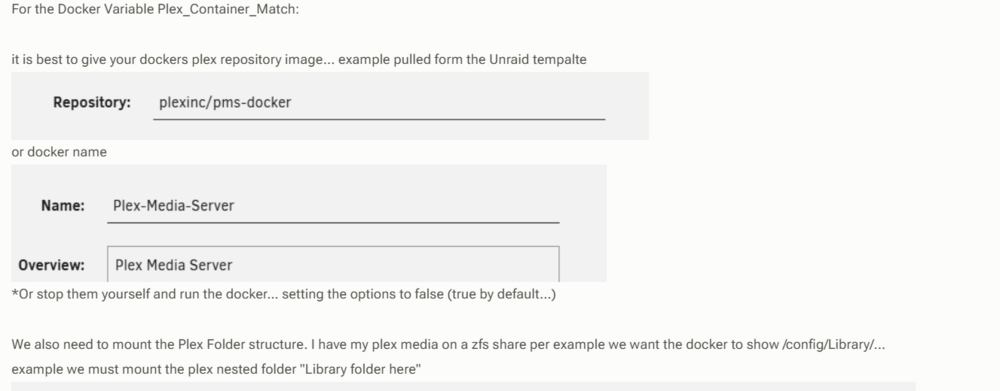The width and height of the screenshot is (1000, 391).
Task: Select the bold Repository label
Action: point(92,103)
